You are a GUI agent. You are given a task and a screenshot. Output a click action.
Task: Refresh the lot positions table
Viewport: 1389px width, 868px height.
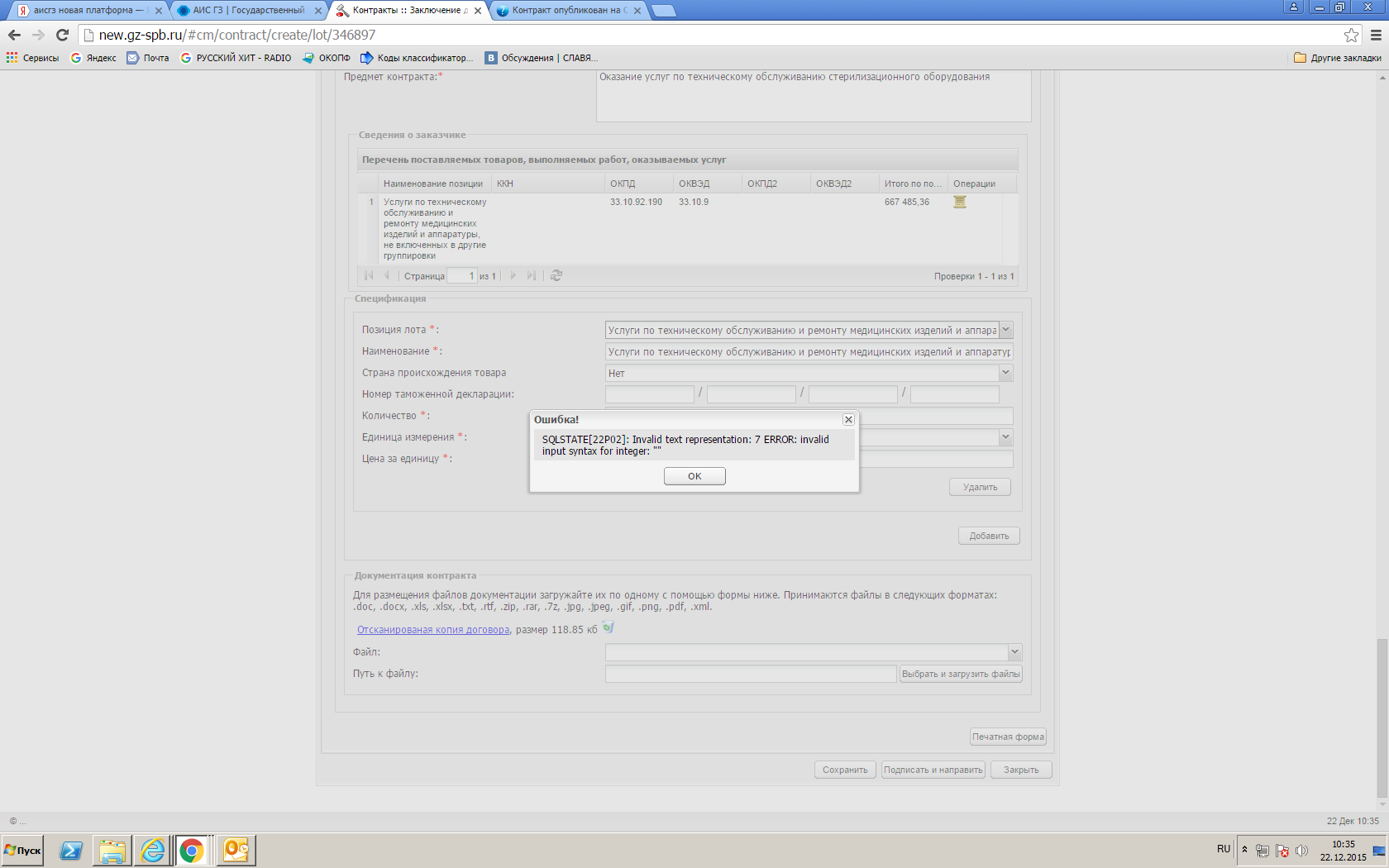(556, 275)
